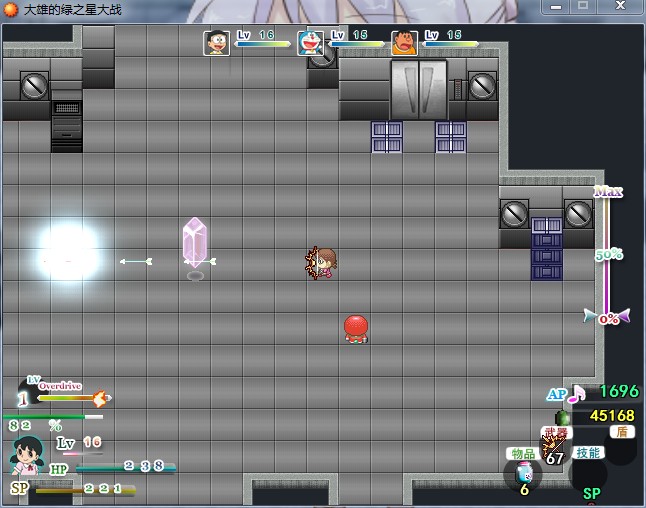
Task: Click Gian's Lv 15 label
Action: (x=443, y=35)
